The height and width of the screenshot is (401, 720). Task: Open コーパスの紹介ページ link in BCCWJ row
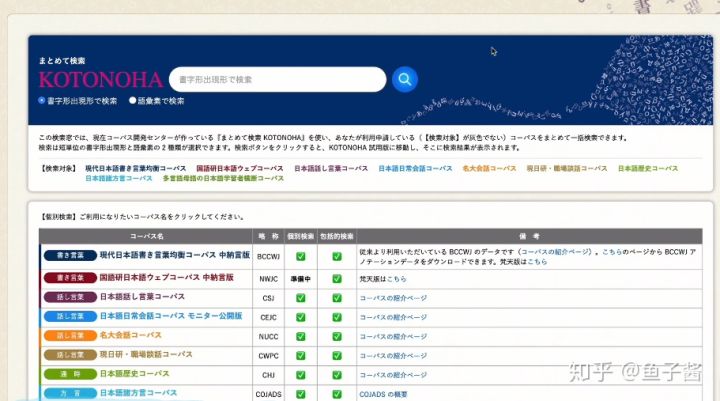(555, 252)
